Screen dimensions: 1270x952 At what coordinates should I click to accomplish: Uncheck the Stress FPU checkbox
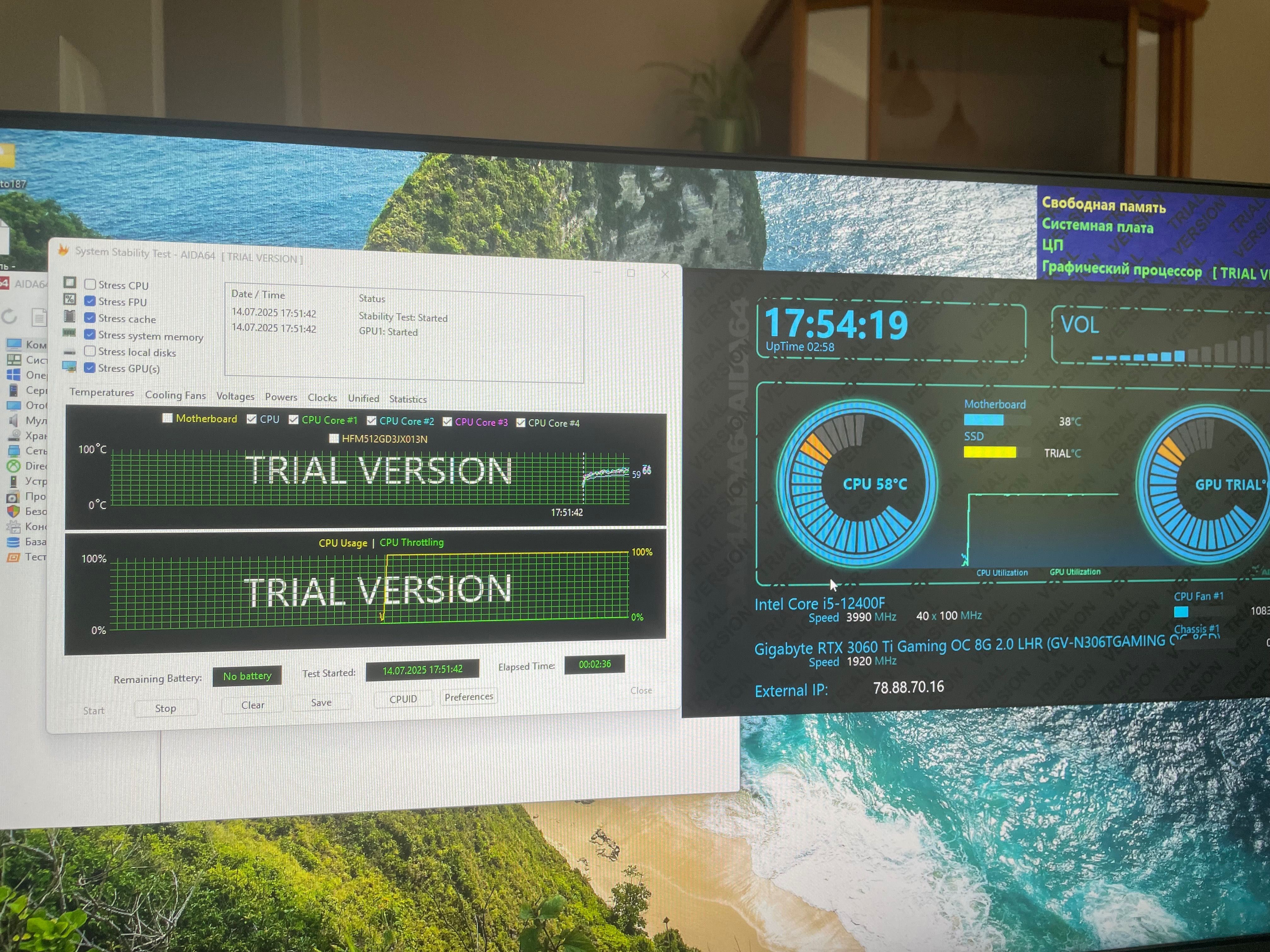(90, 301)
